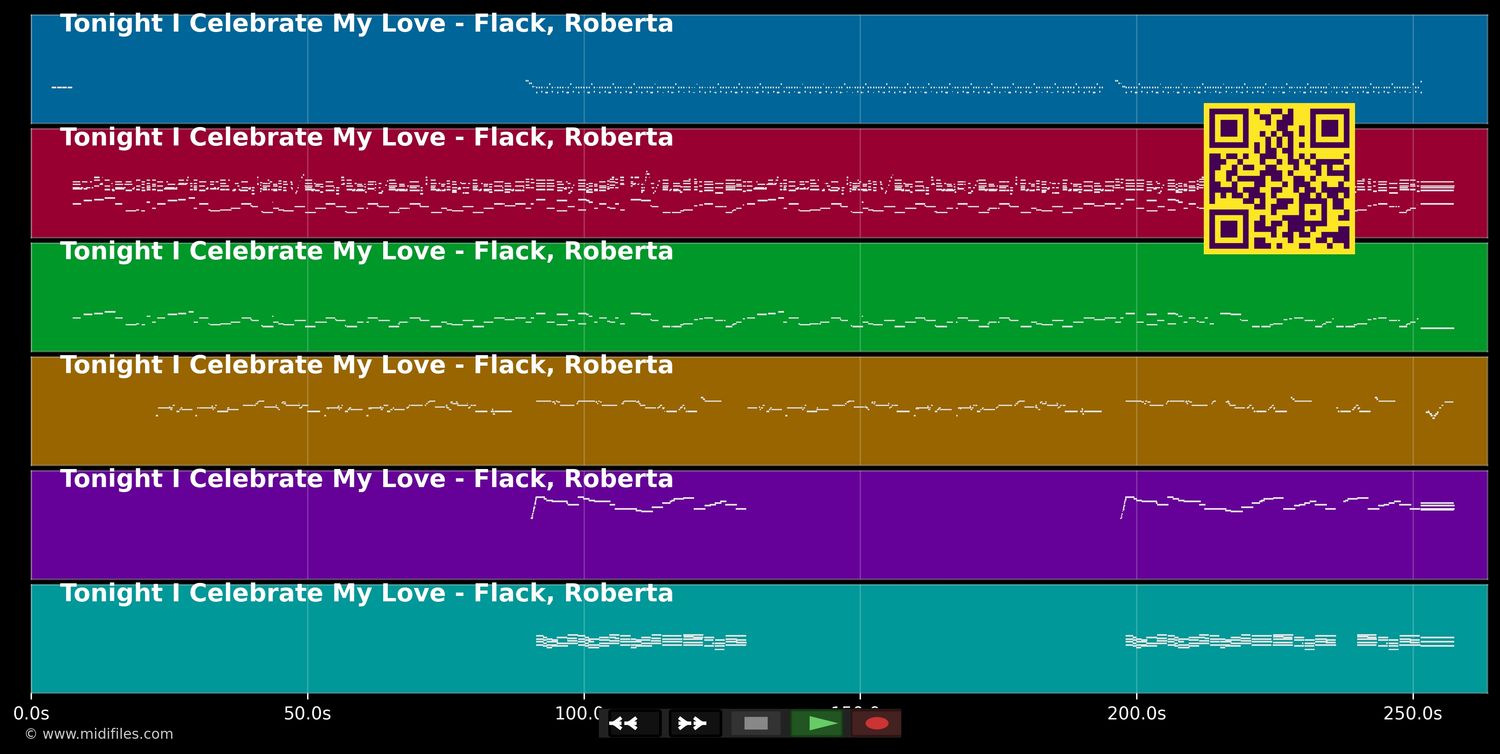Screen dimensions: 1500x754
Task: Click the 0.0s time axis label
Action: pyautogui.click(x=31, y=713)
